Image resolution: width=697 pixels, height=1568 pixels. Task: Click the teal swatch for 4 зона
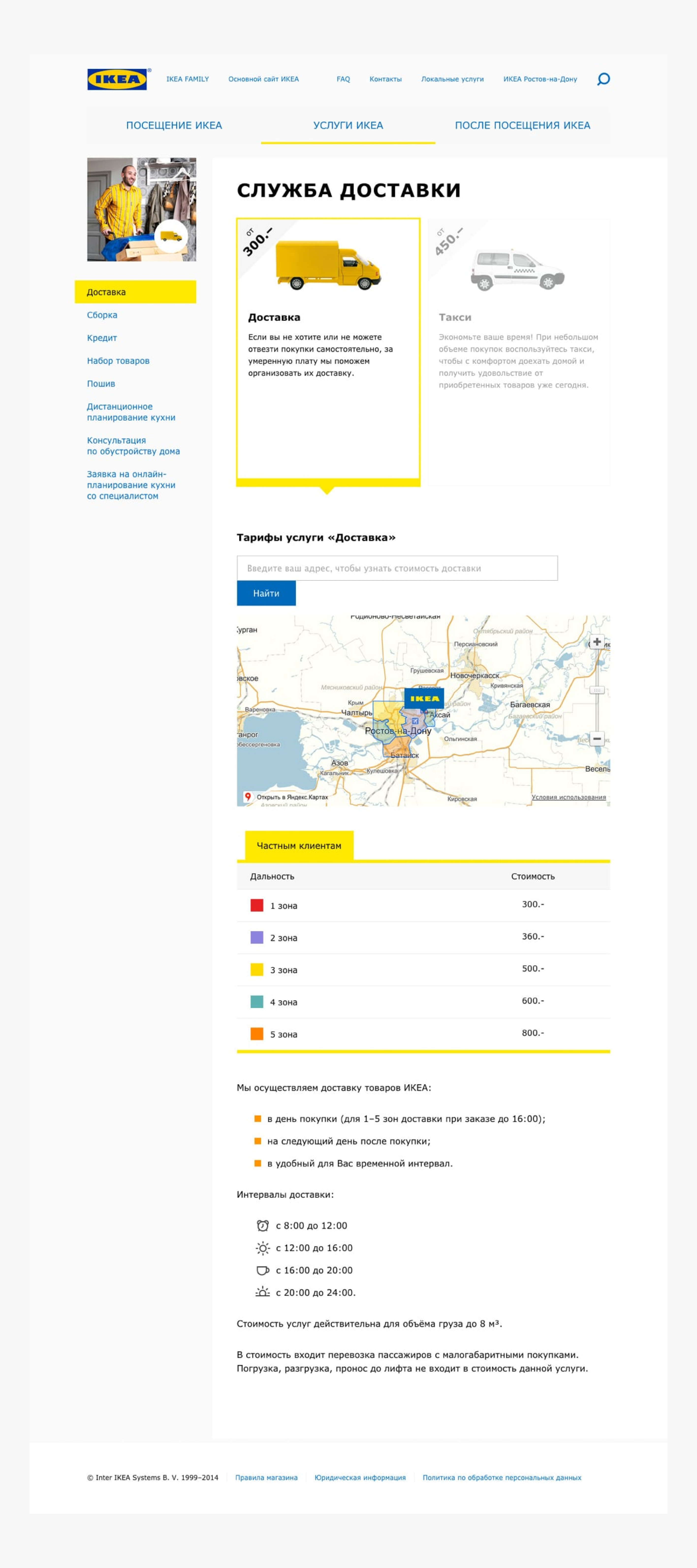tap(257, 1001)
